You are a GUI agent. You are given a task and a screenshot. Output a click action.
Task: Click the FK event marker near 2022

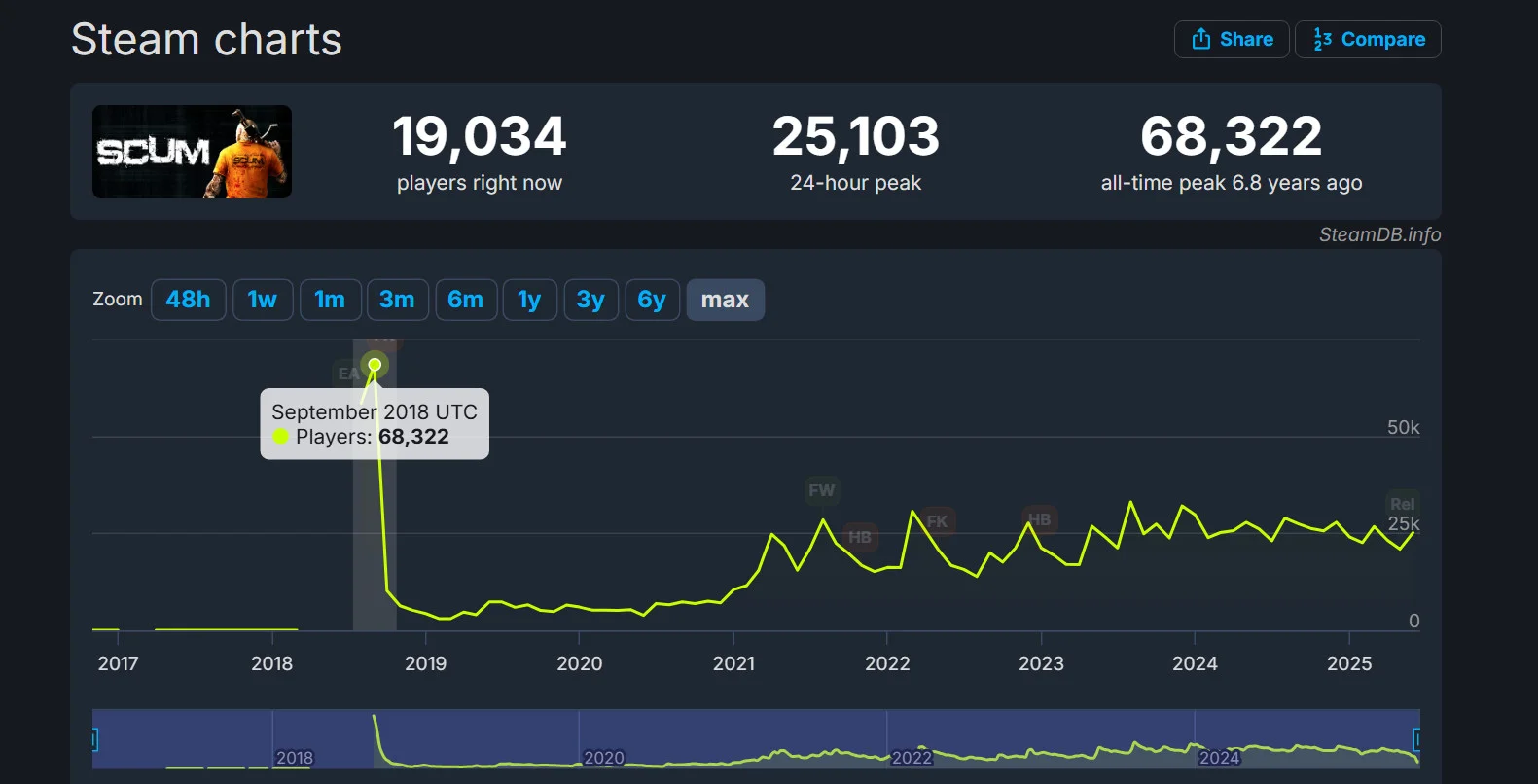click(937, 521)
